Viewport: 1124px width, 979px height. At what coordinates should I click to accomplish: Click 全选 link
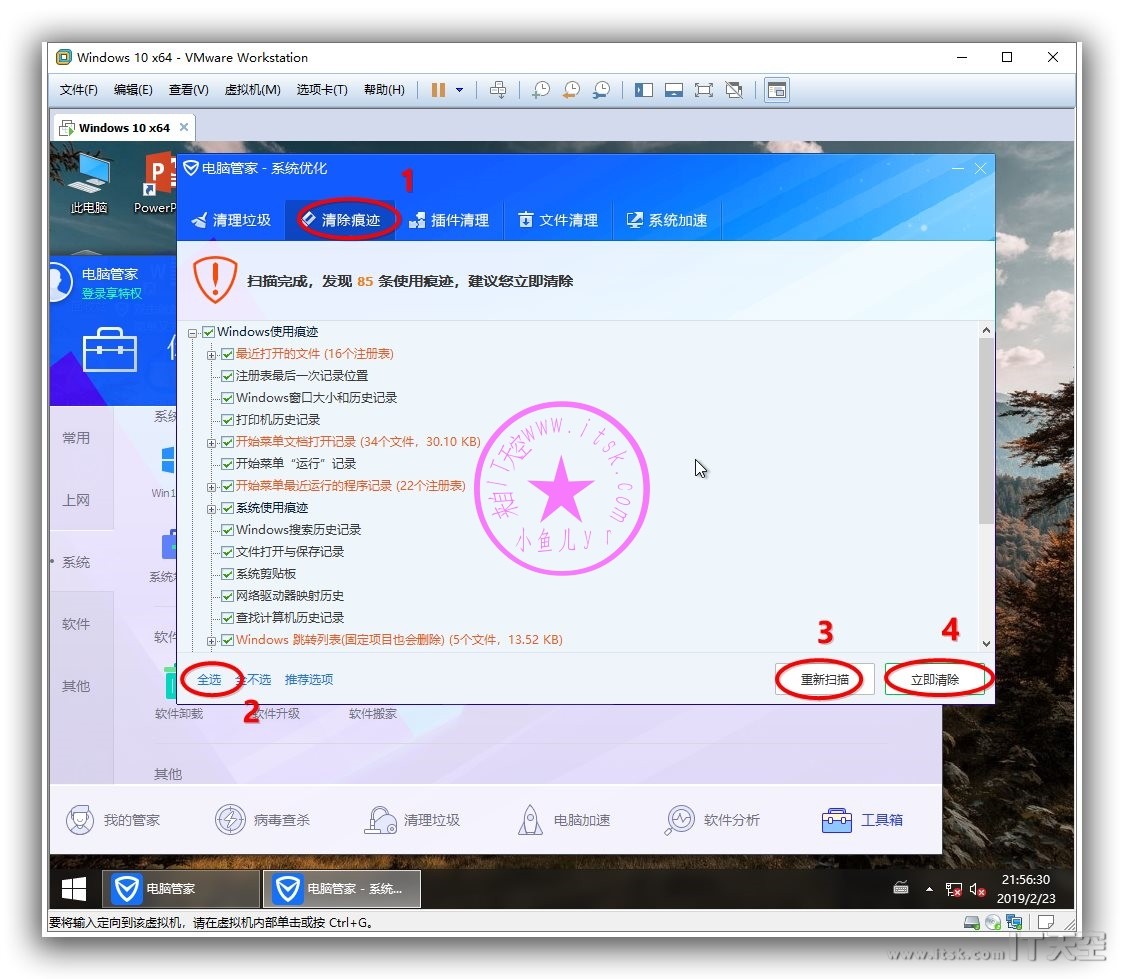click(209, 679)
